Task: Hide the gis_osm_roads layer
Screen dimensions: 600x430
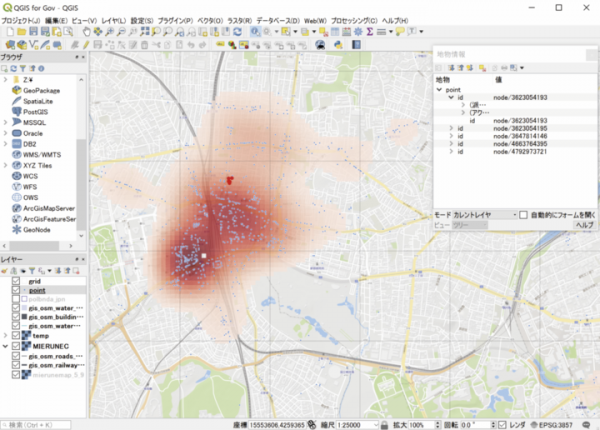Action: [x=16, y=356]
